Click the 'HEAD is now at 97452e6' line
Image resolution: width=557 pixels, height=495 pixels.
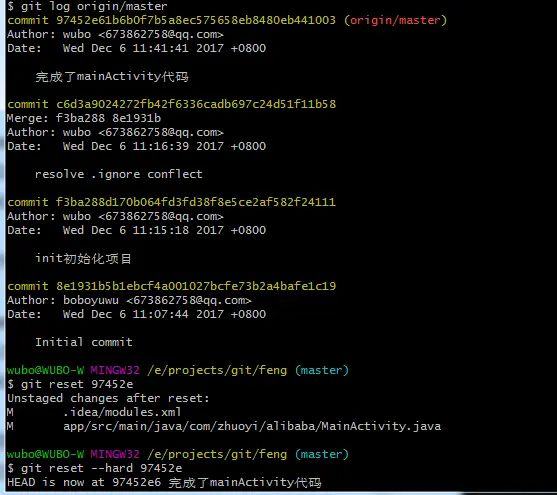pos(164,483)
